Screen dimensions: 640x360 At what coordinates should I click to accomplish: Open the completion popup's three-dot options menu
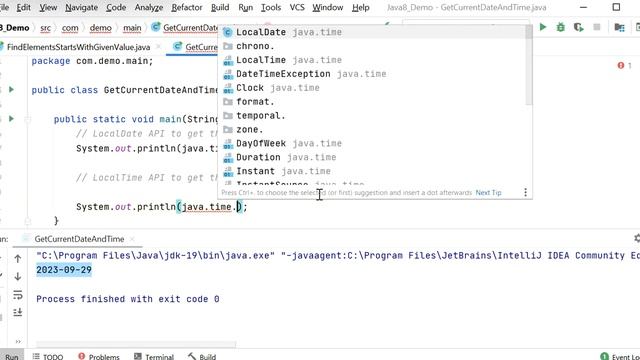(525, 192)
